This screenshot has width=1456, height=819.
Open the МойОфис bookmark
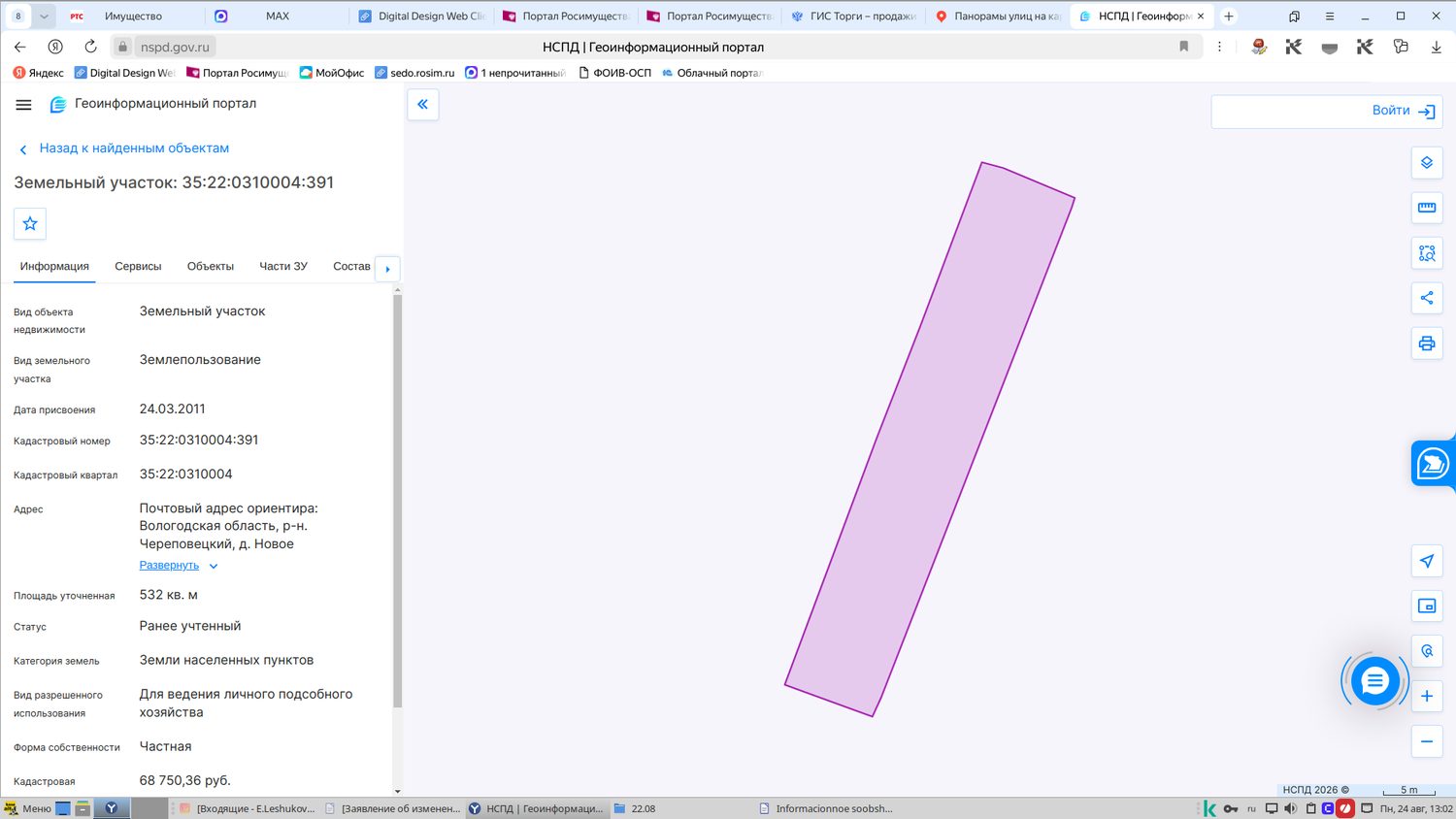coord(332,73)
